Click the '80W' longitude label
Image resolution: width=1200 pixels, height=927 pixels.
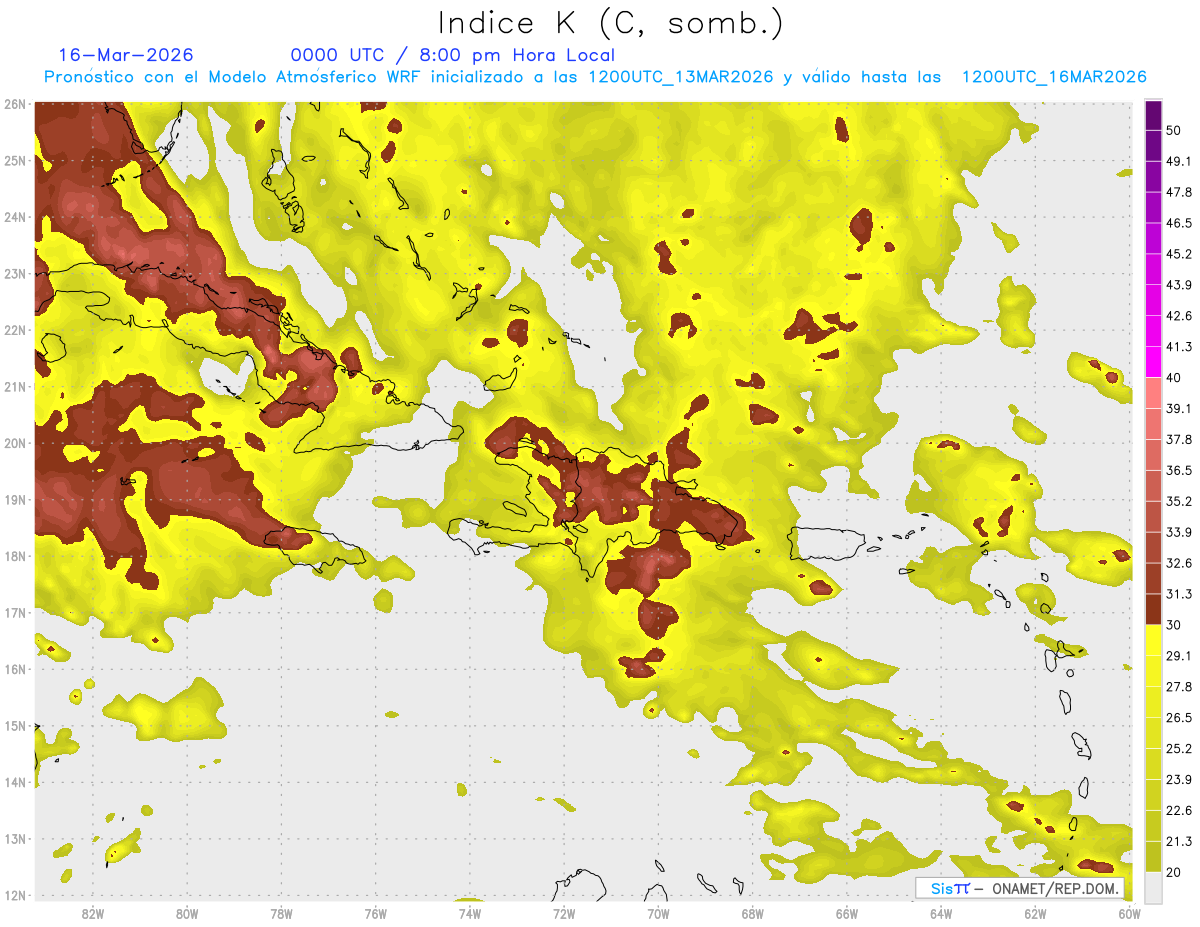click(x=187, y=913)
